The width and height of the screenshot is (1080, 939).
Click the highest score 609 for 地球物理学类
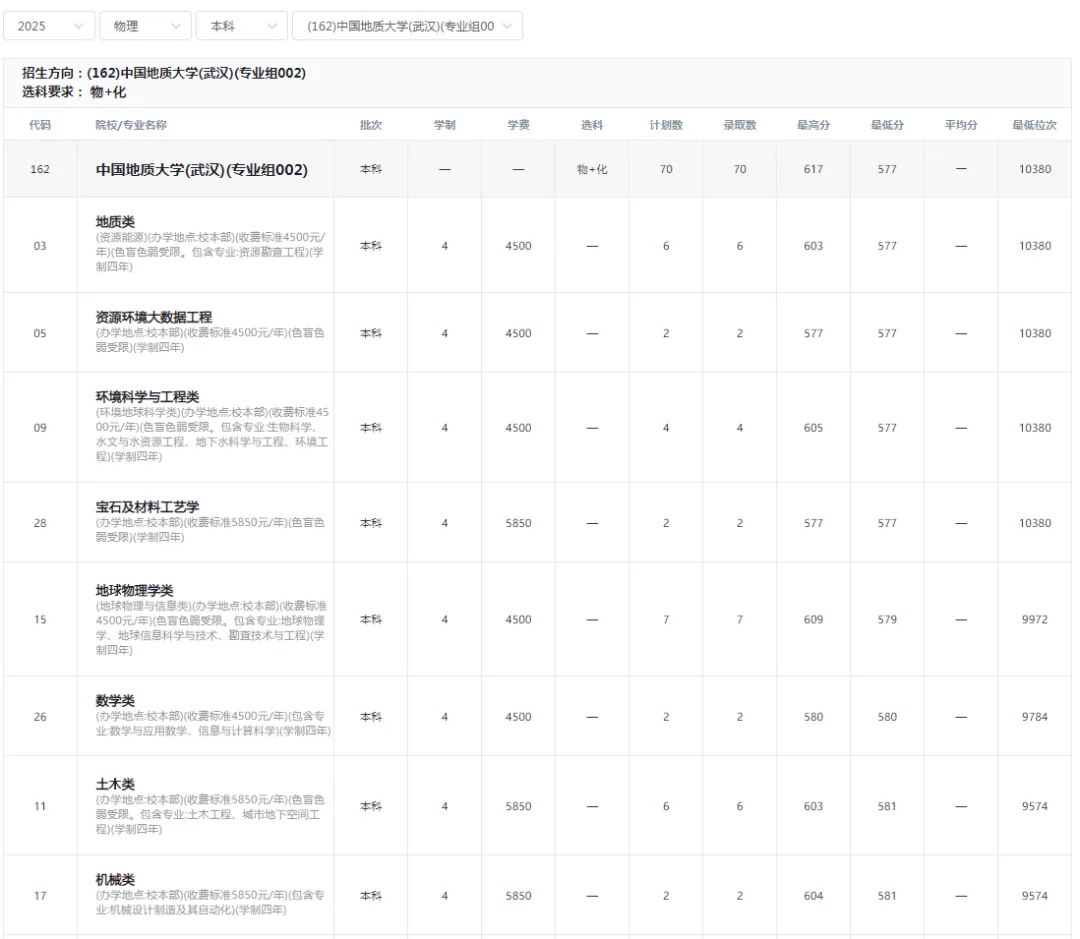(813, 619)
